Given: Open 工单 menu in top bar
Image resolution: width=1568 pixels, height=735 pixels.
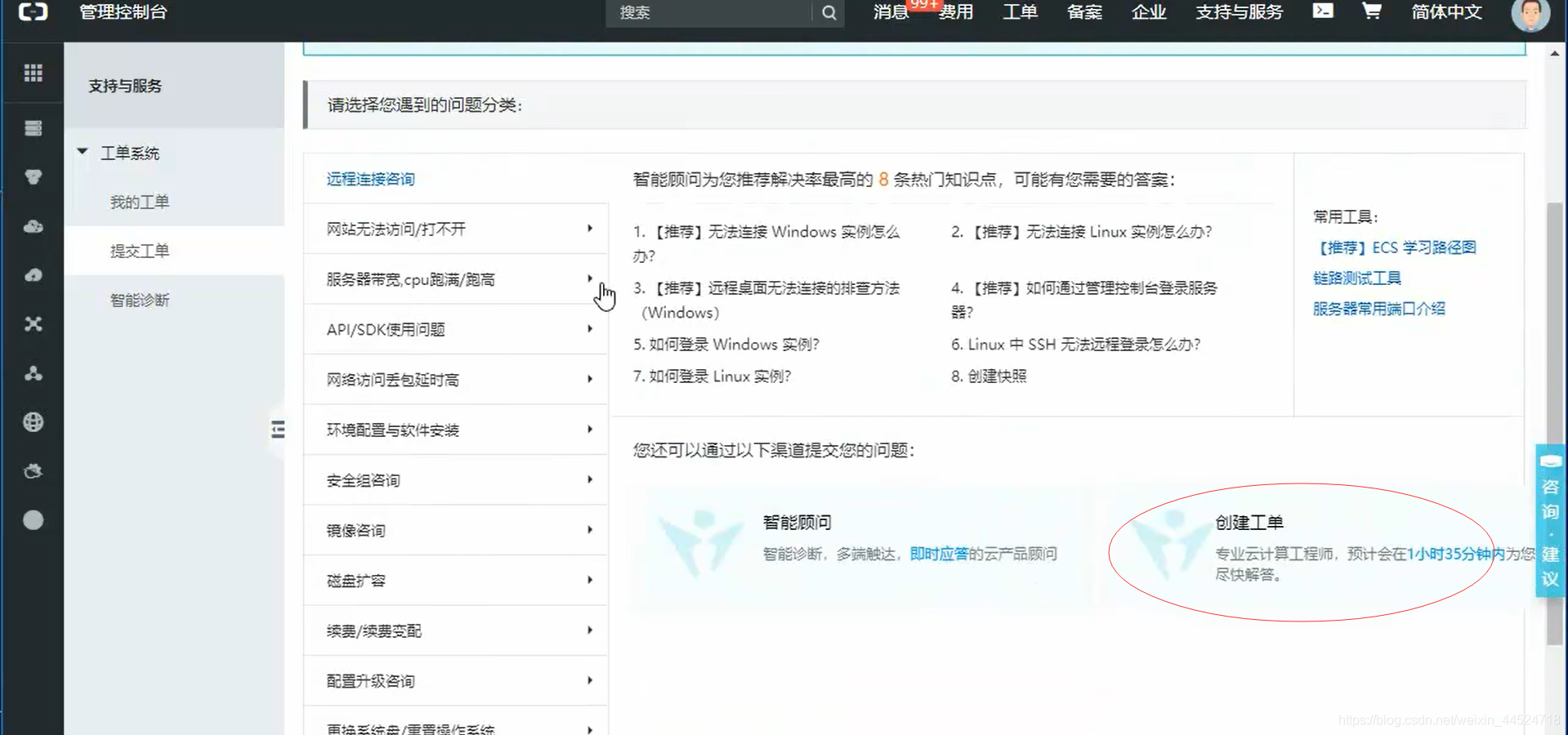Looking at the screenshot, I should pyautogui.click(x=1020, y=12).
